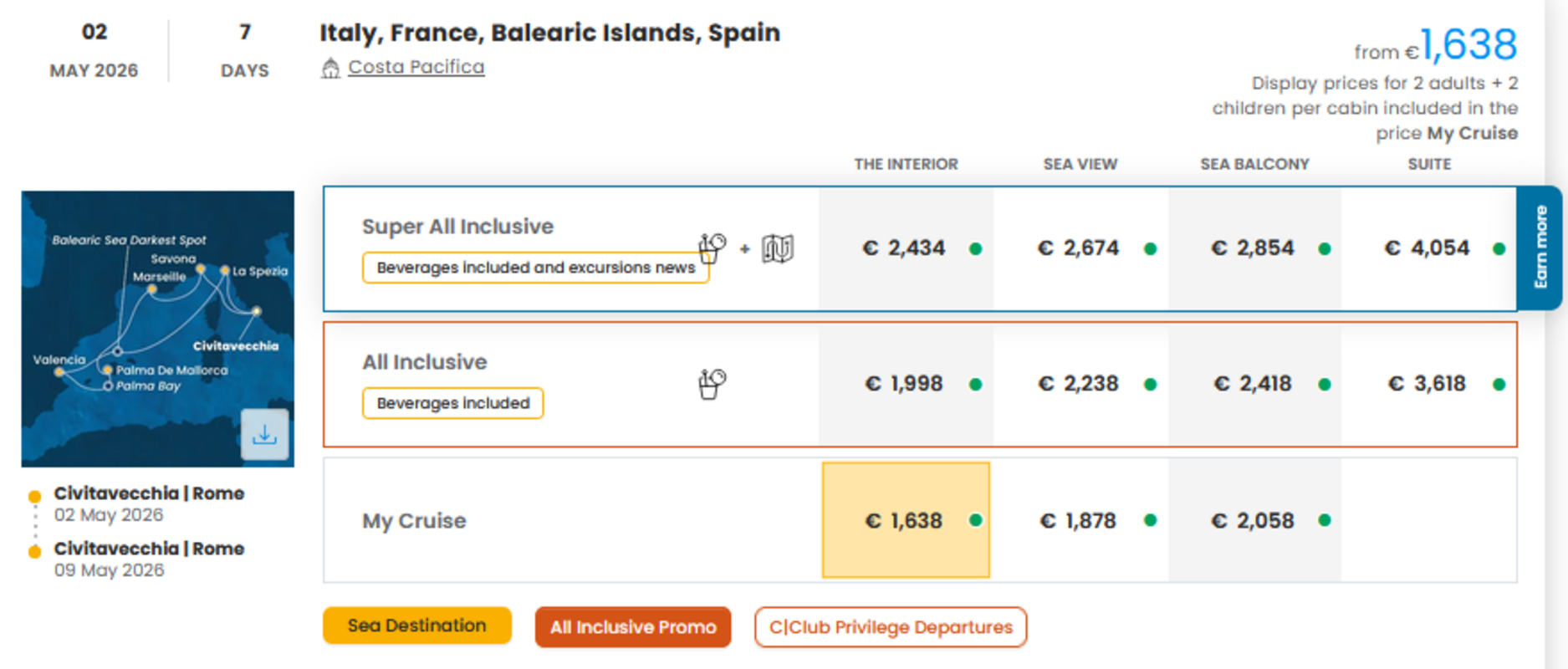Pick All Inclusive suite € 3,618
This screenshot has width=1568, height=669.
coord(1427,384)
